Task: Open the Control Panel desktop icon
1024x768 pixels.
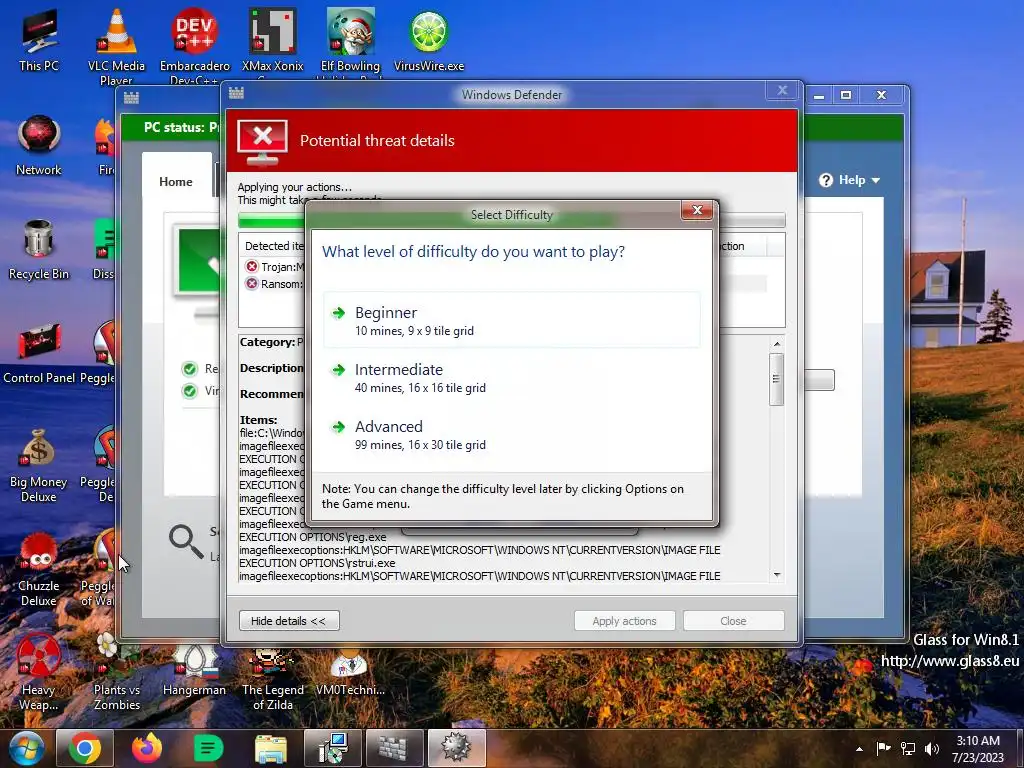Action: [x=39, y=353]
